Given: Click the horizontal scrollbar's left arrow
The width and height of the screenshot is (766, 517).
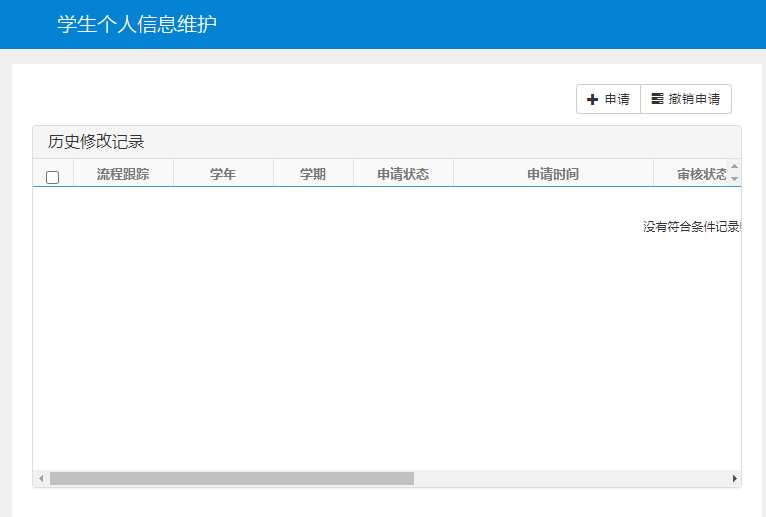Looking at the screenshot, I should (41, 479).
